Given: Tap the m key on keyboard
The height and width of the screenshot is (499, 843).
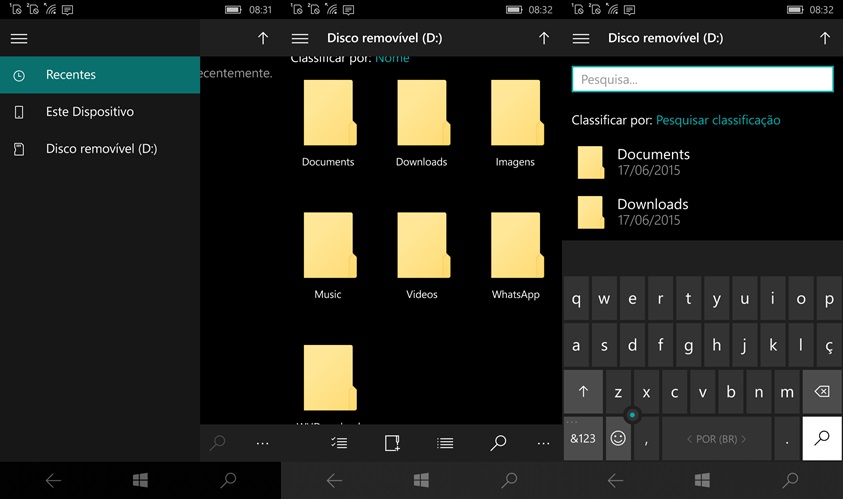Looking at the screenshot, I should 787,391.
